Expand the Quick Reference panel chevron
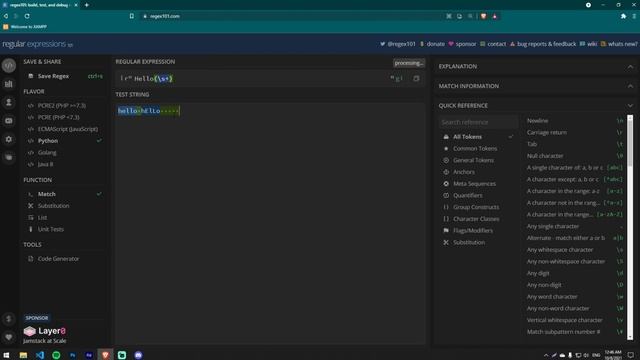 630,106
